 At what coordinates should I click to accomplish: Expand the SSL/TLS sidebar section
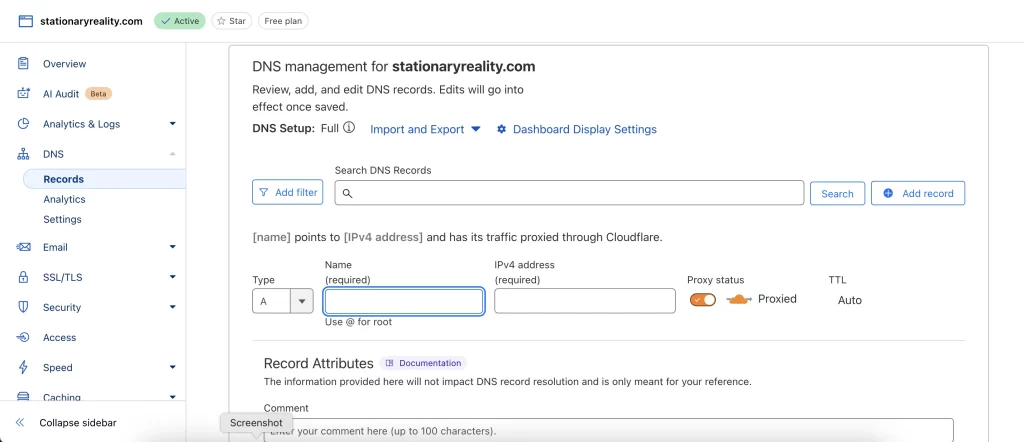click(172, 277)
